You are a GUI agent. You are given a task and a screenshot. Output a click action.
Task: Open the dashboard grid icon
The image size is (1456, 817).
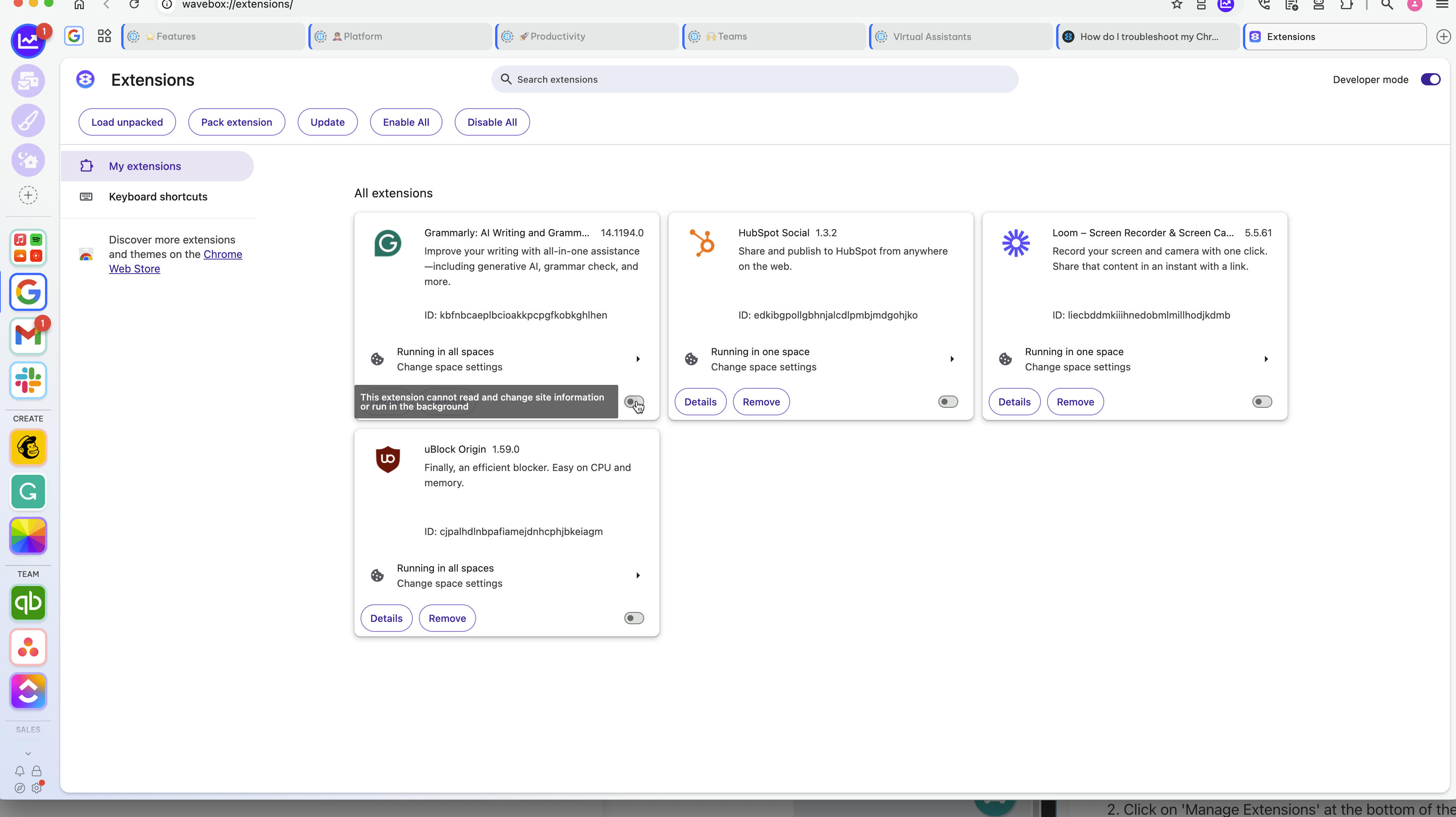(104, 36)
